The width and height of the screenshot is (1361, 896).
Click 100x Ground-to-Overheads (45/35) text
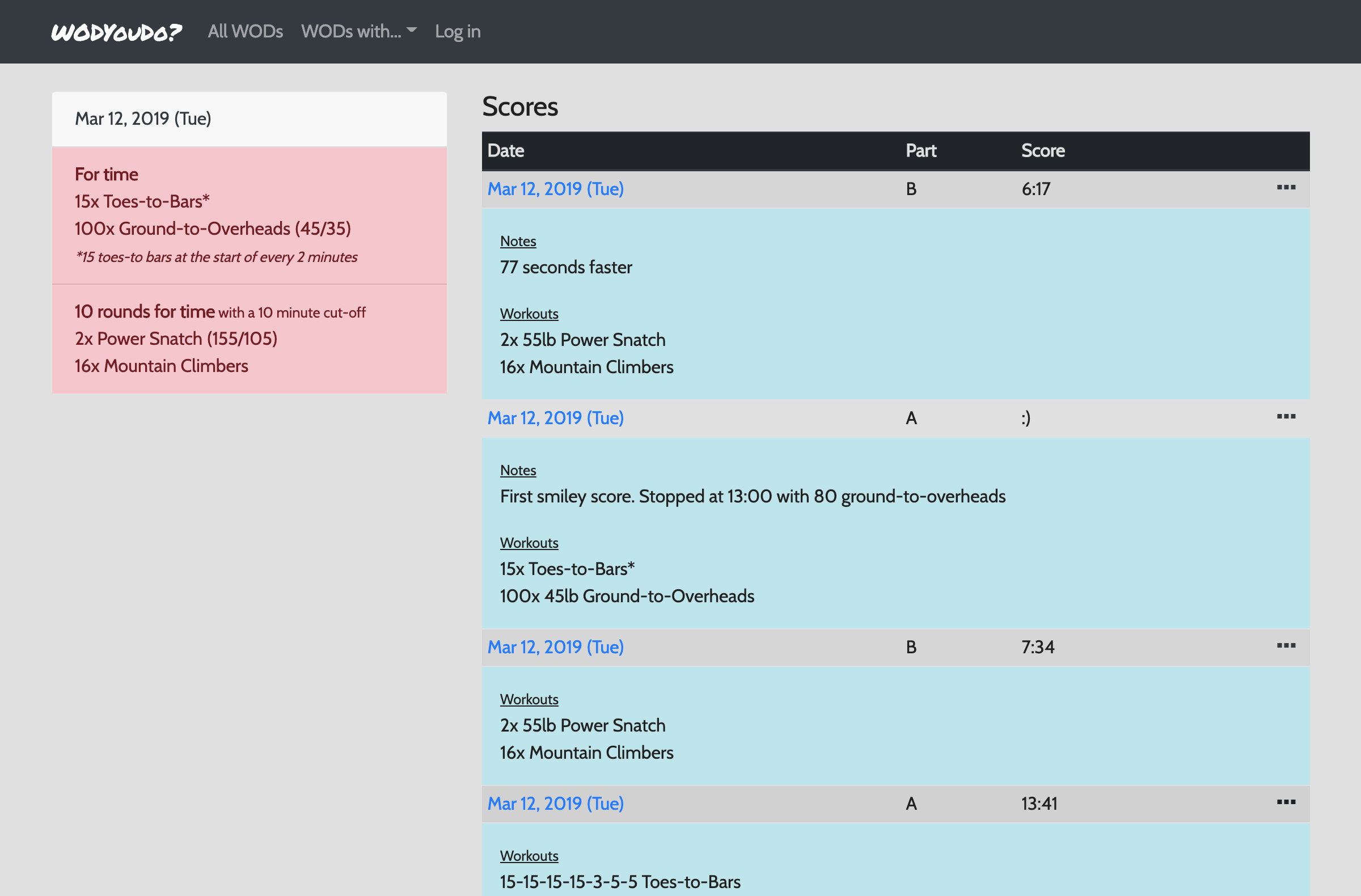coord(213,229)
